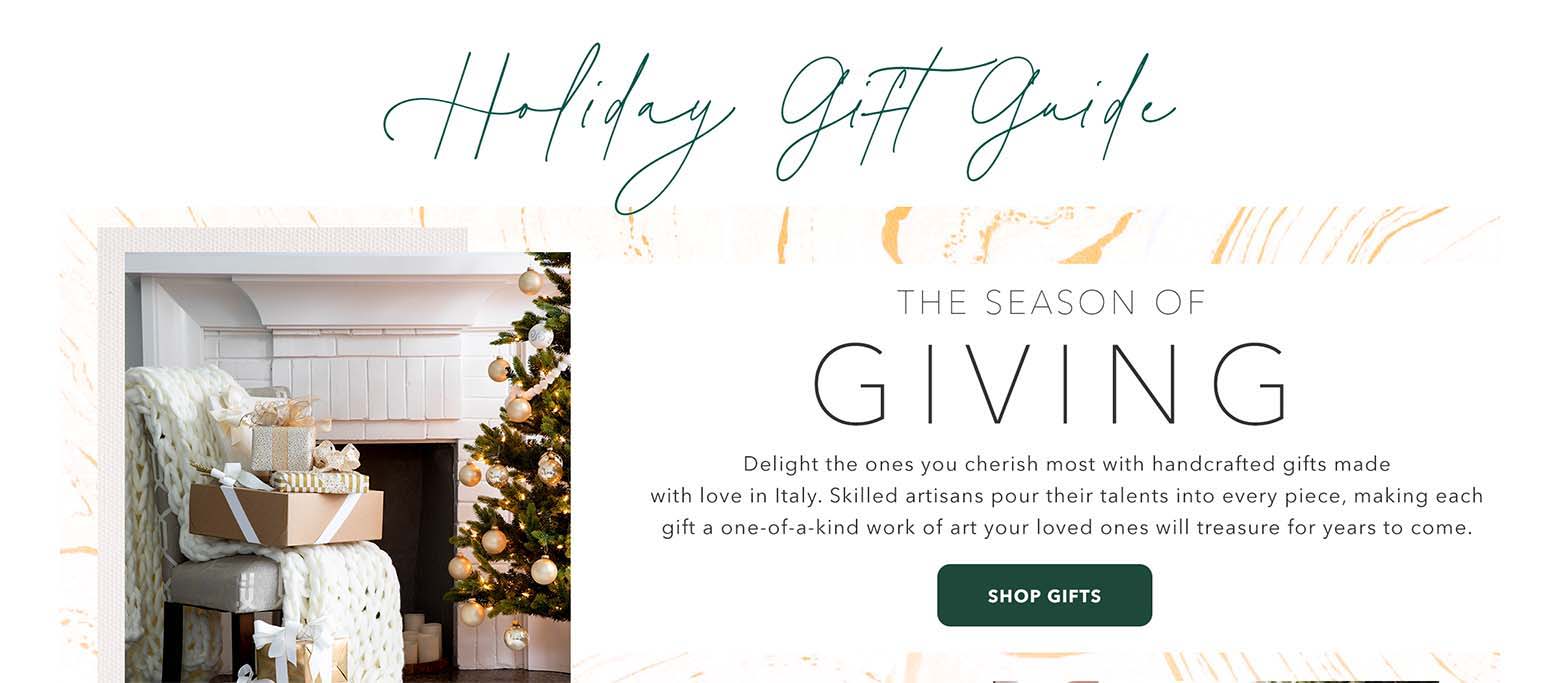Click the gold ornament at the top of the tree
Screen dimensions: 1560x683
click(x=530, y=282)
